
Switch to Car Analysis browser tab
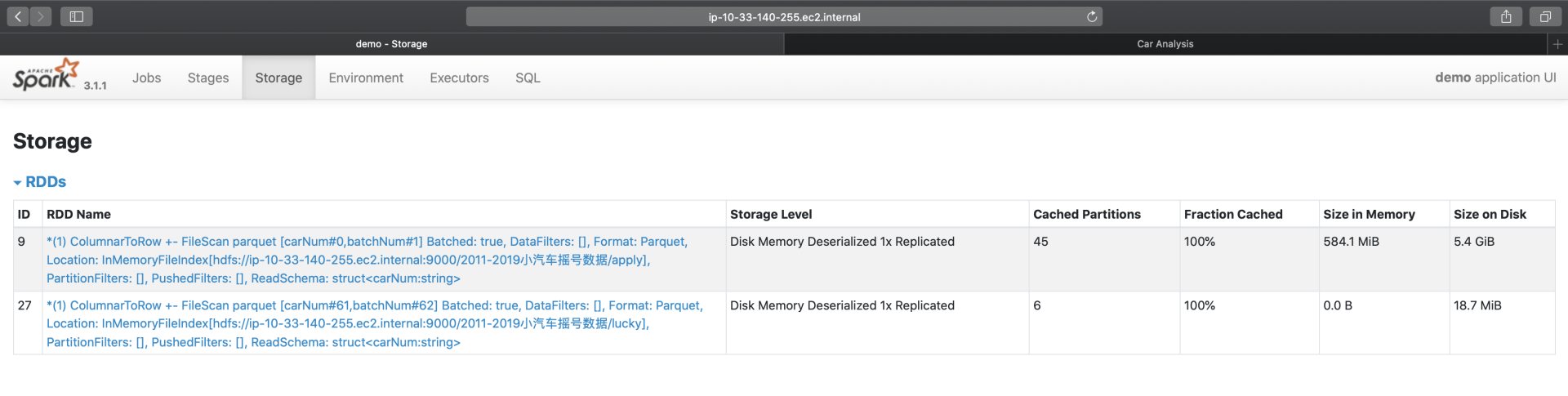[x=1165, y=44]
